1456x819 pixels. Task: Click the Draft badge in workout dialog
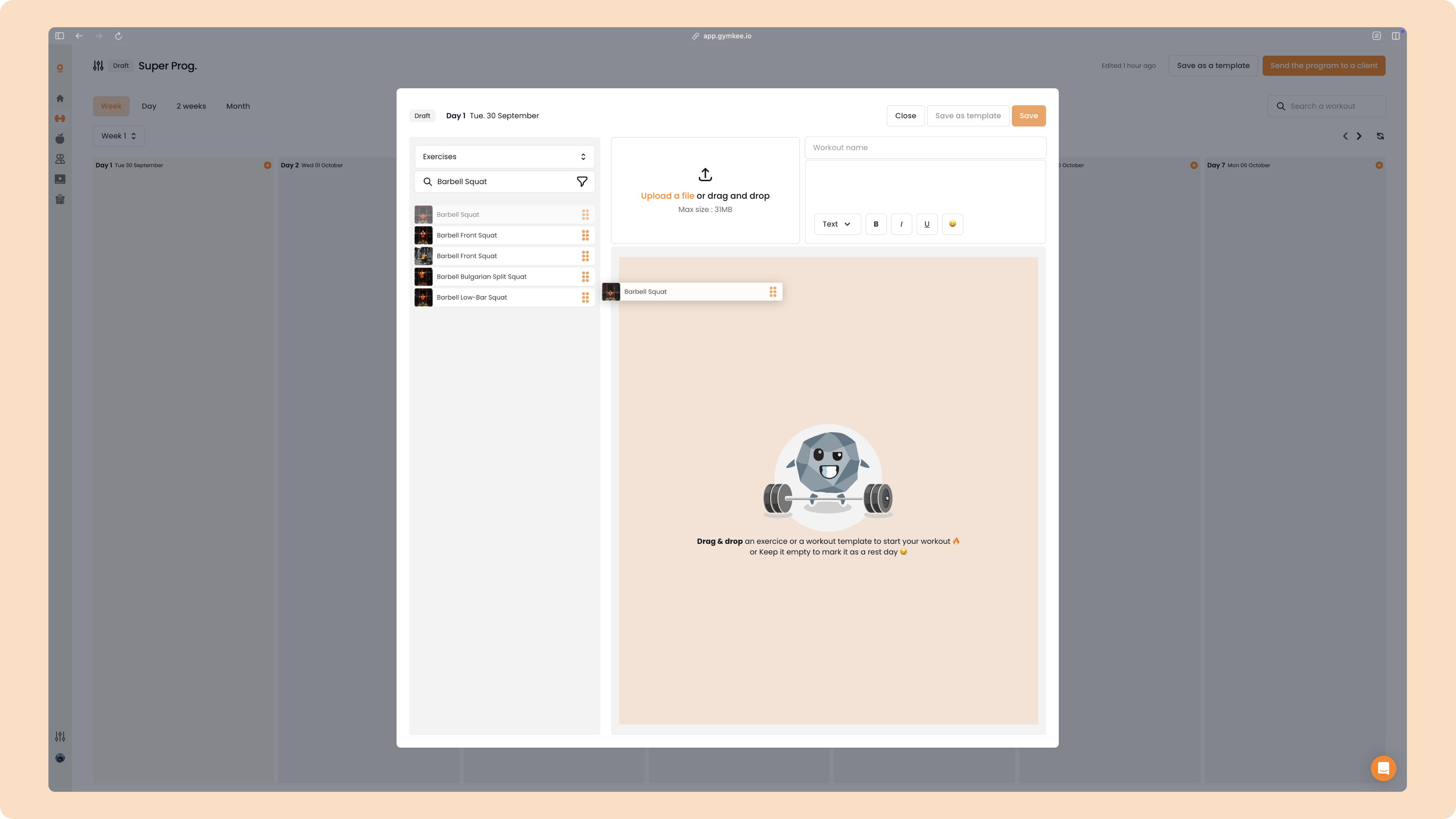[x=422, y=116]
